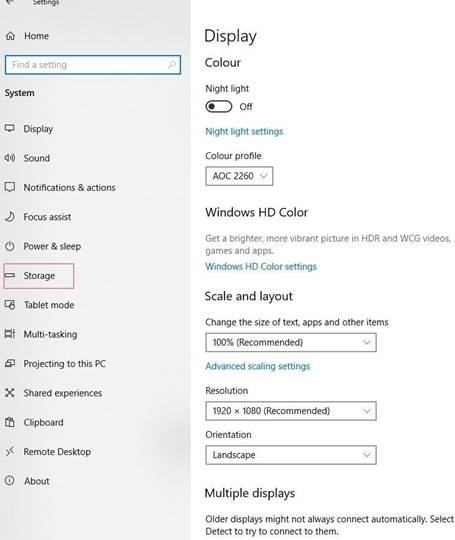Open the AOC 2260 colour profile dropdown
Viewport: 455px width, 540px height.
239,176
